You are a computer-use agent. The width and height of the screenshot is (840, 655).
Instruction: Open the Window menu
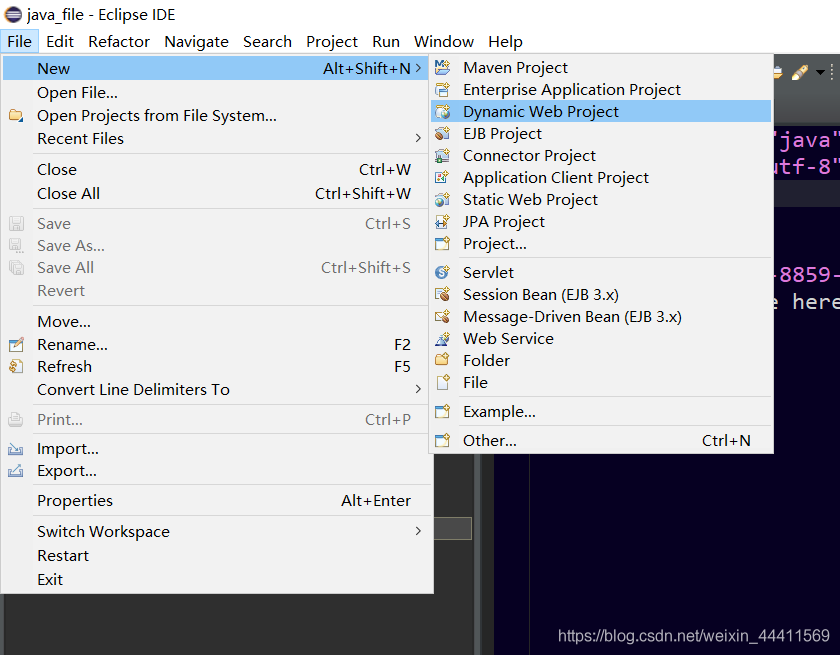[x=444, y=41]
